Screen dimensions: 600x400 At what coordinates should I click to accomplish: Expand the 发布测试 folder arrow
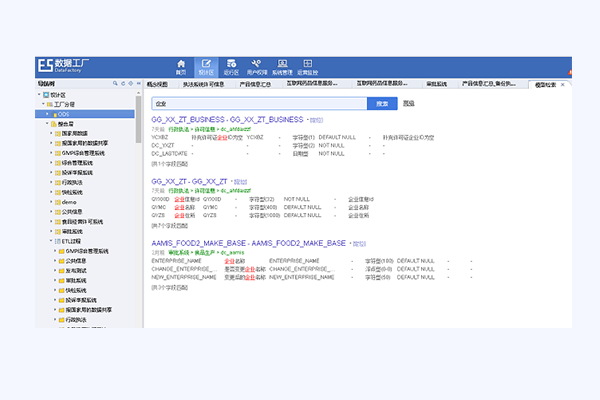(x=55, y=270)
